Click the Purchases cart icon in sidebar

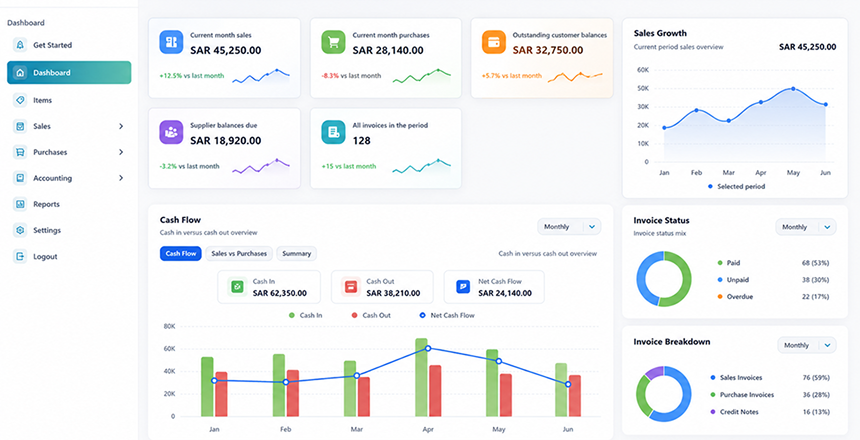pyautogui.click(x=20, y=152)
